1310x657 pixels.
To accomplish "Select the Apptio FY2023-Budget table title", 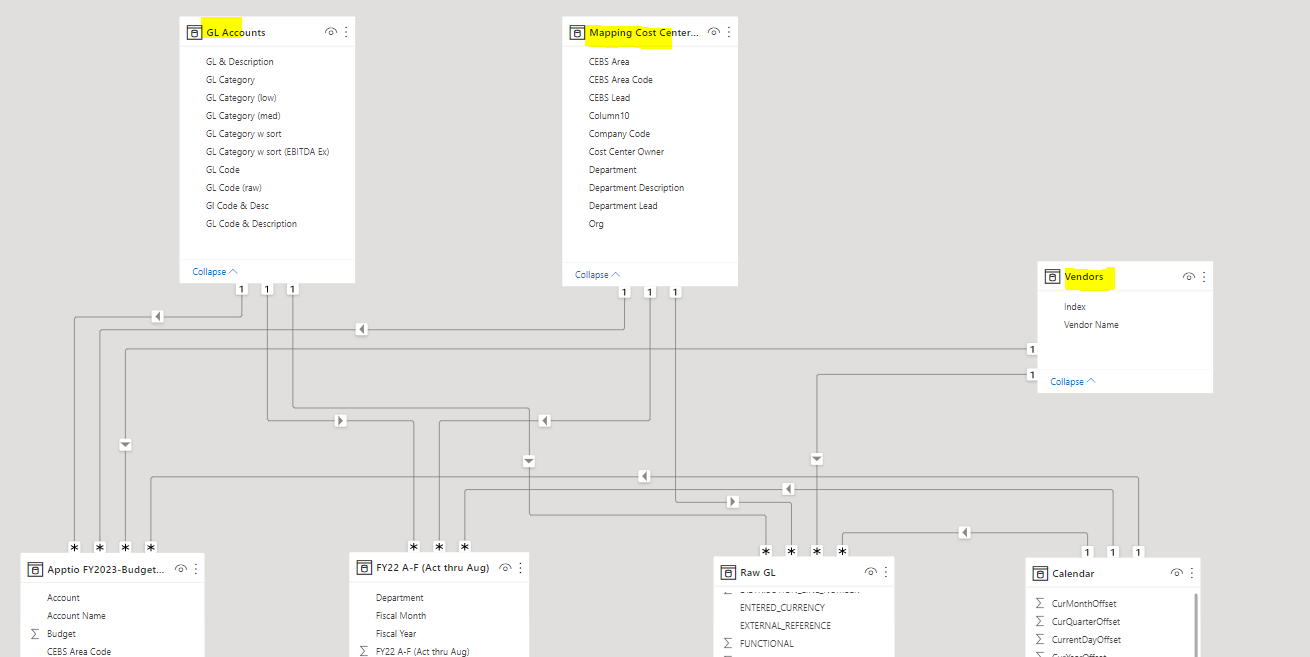I will pyautogui.click(x=106, y=569).
